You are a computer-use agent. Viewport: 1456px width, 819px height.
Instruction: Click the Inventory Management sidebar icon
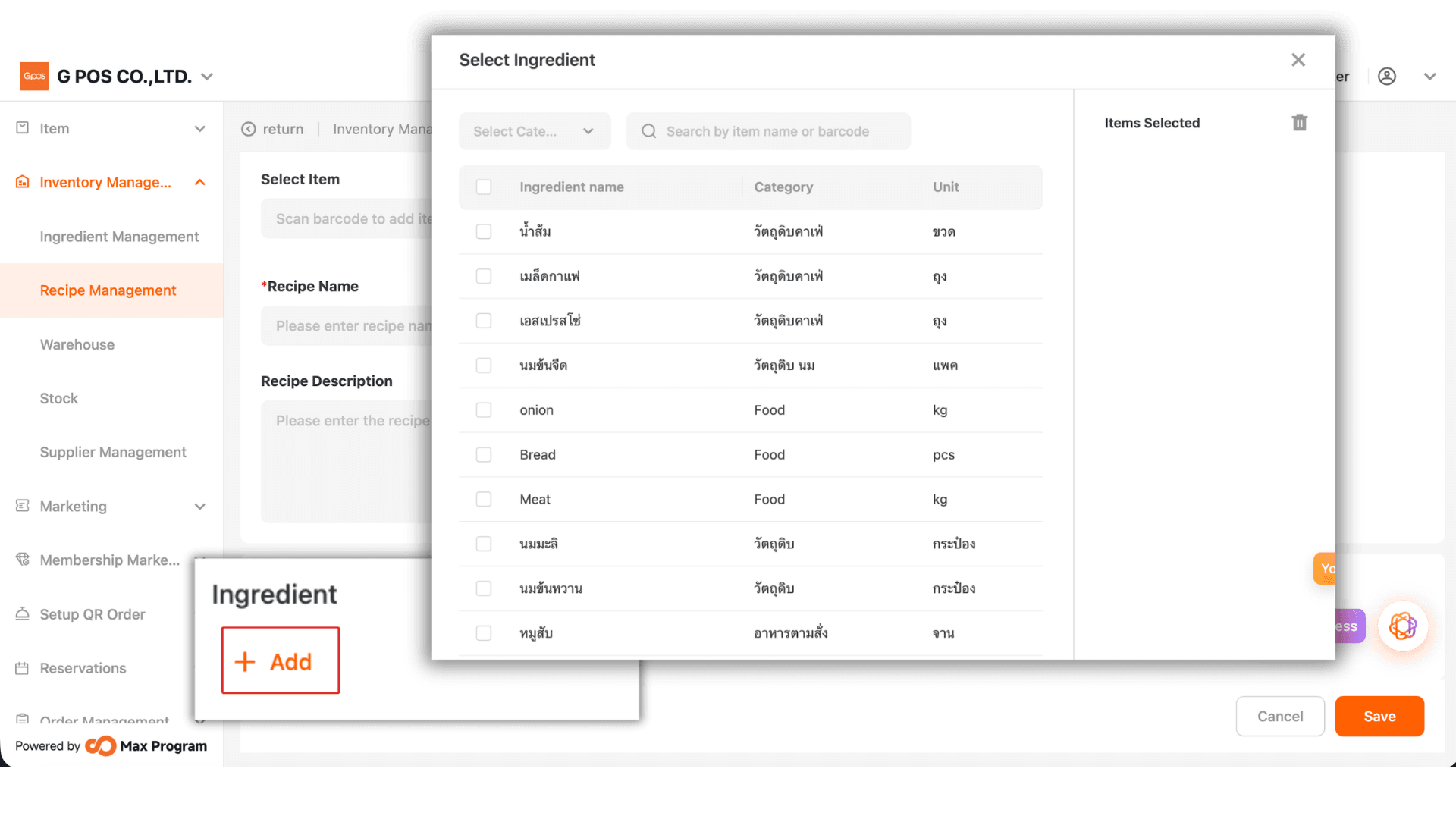pyautogui.click(x=23, y=182)
